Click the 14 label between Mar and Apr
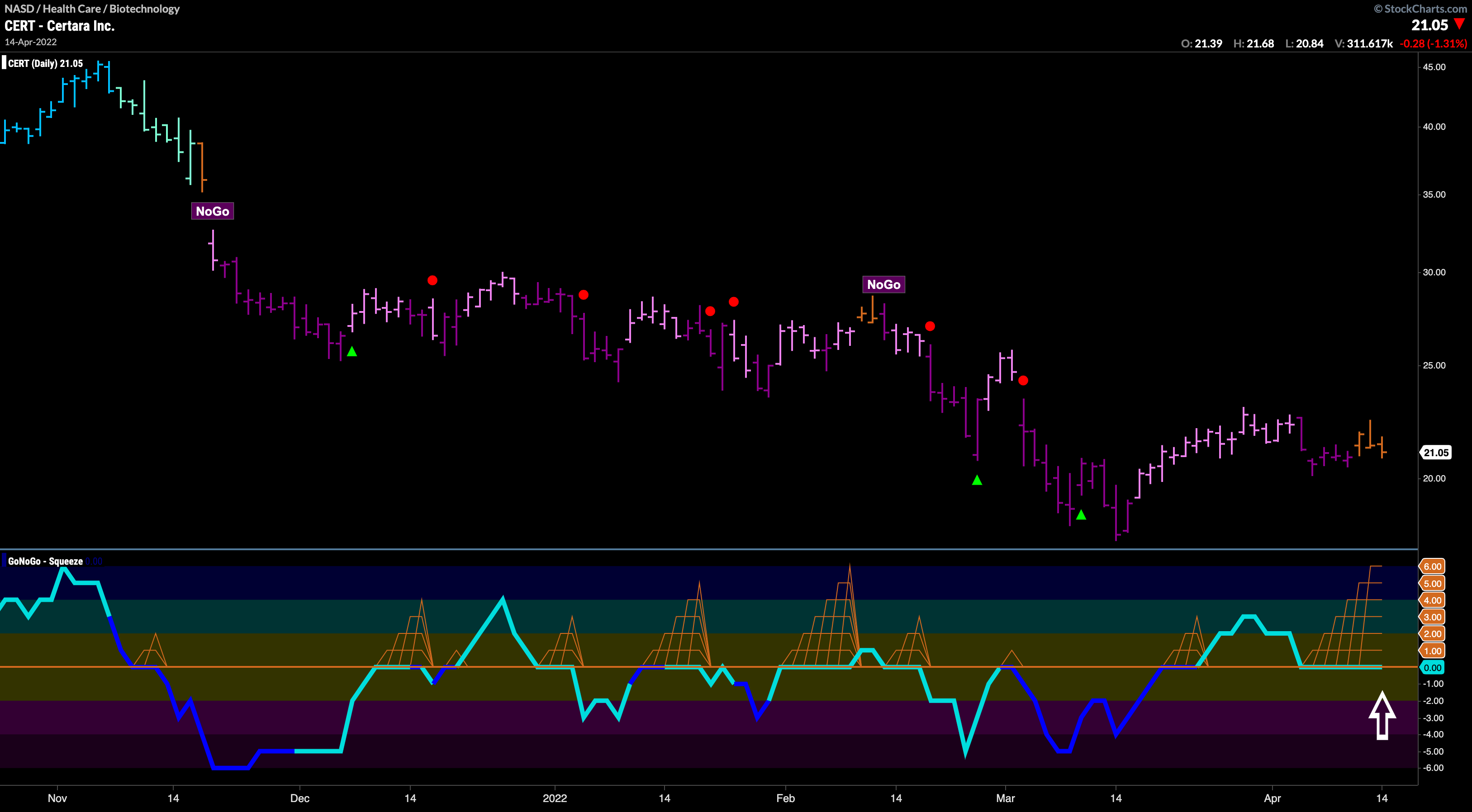 [1116, 798]
